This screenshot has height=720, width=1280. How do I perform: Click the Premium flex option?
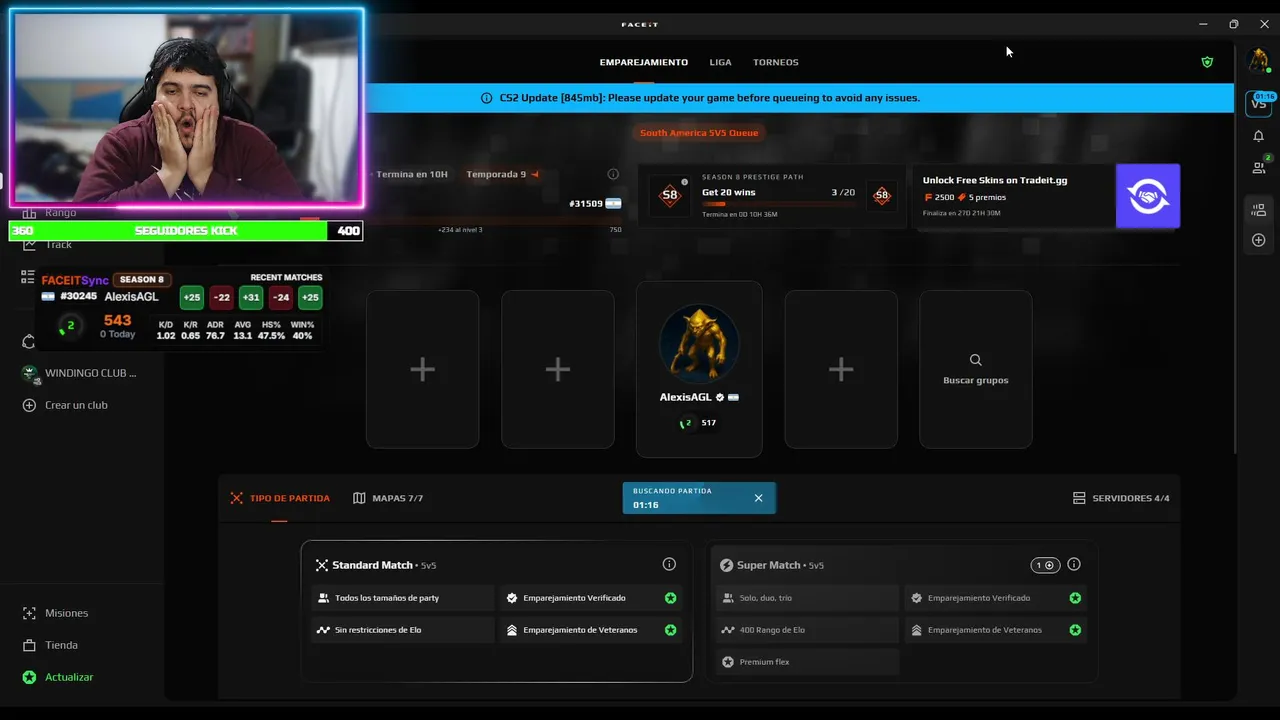(807, 662)
